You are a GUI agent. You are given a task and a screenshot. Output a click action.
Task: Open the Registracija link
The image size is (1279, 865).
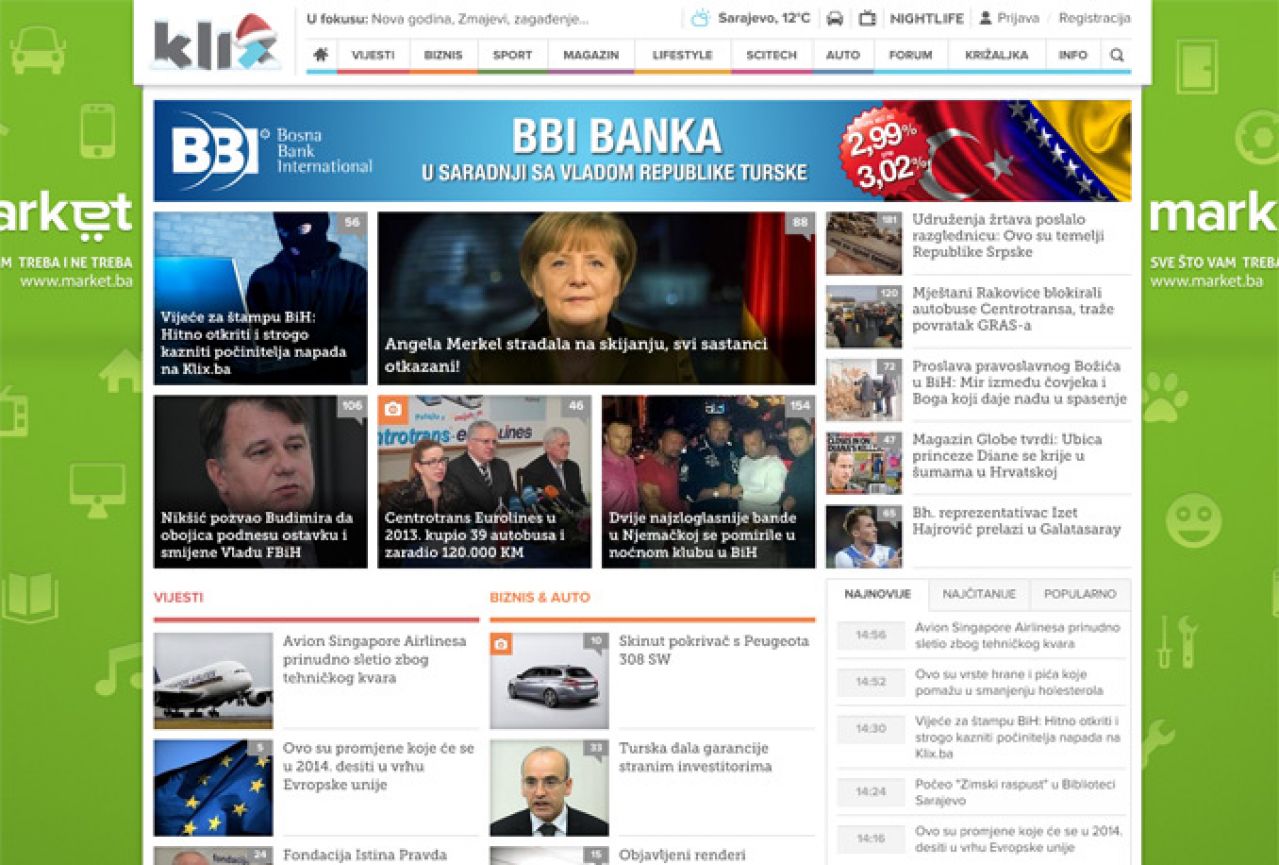tap(1094, 18)
